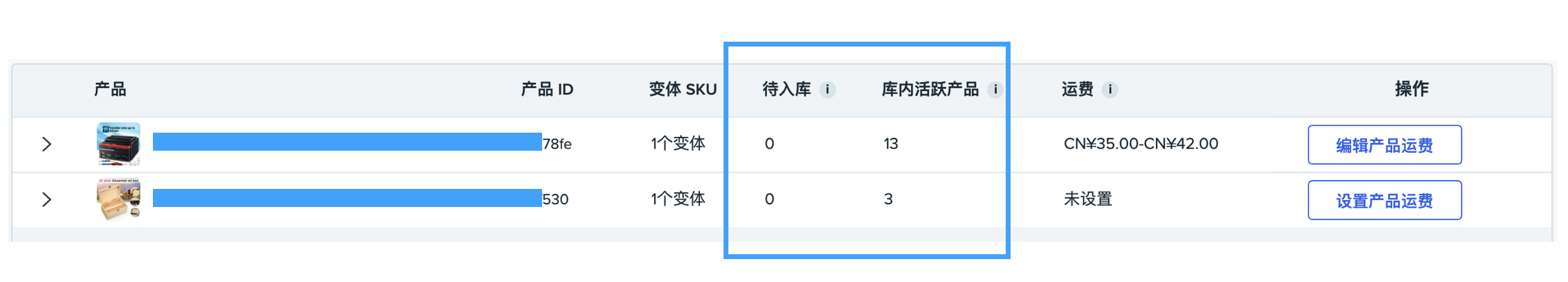This screenshot has width=1568, height=282.
Task: Click info icon beside 待入库 header
Action: [x=827, y=90]
